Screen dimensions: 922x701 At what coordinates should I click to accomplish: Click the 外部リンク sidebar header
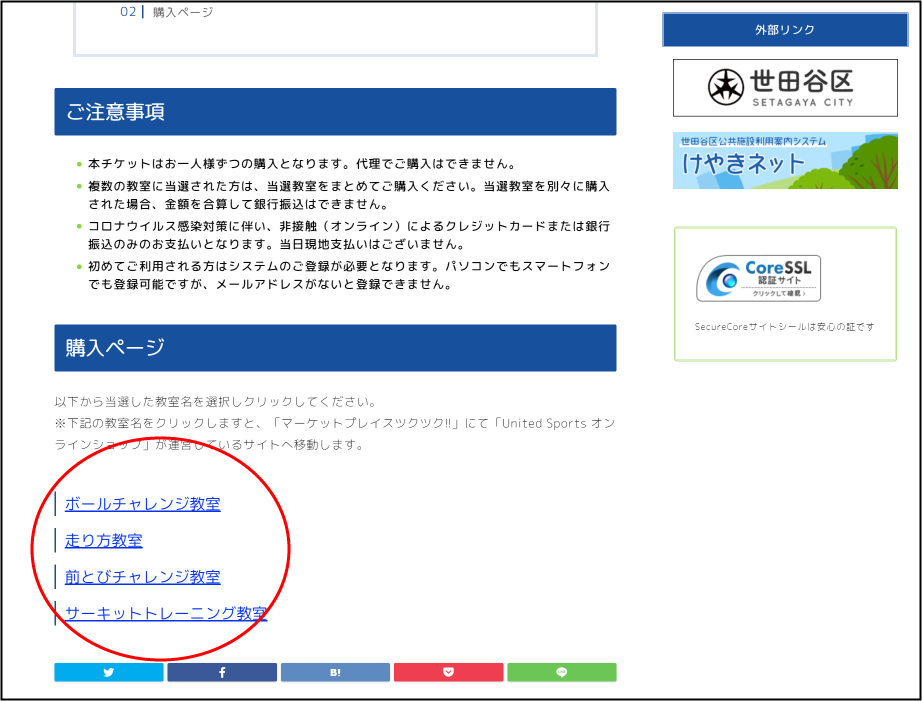click(785, 29)
